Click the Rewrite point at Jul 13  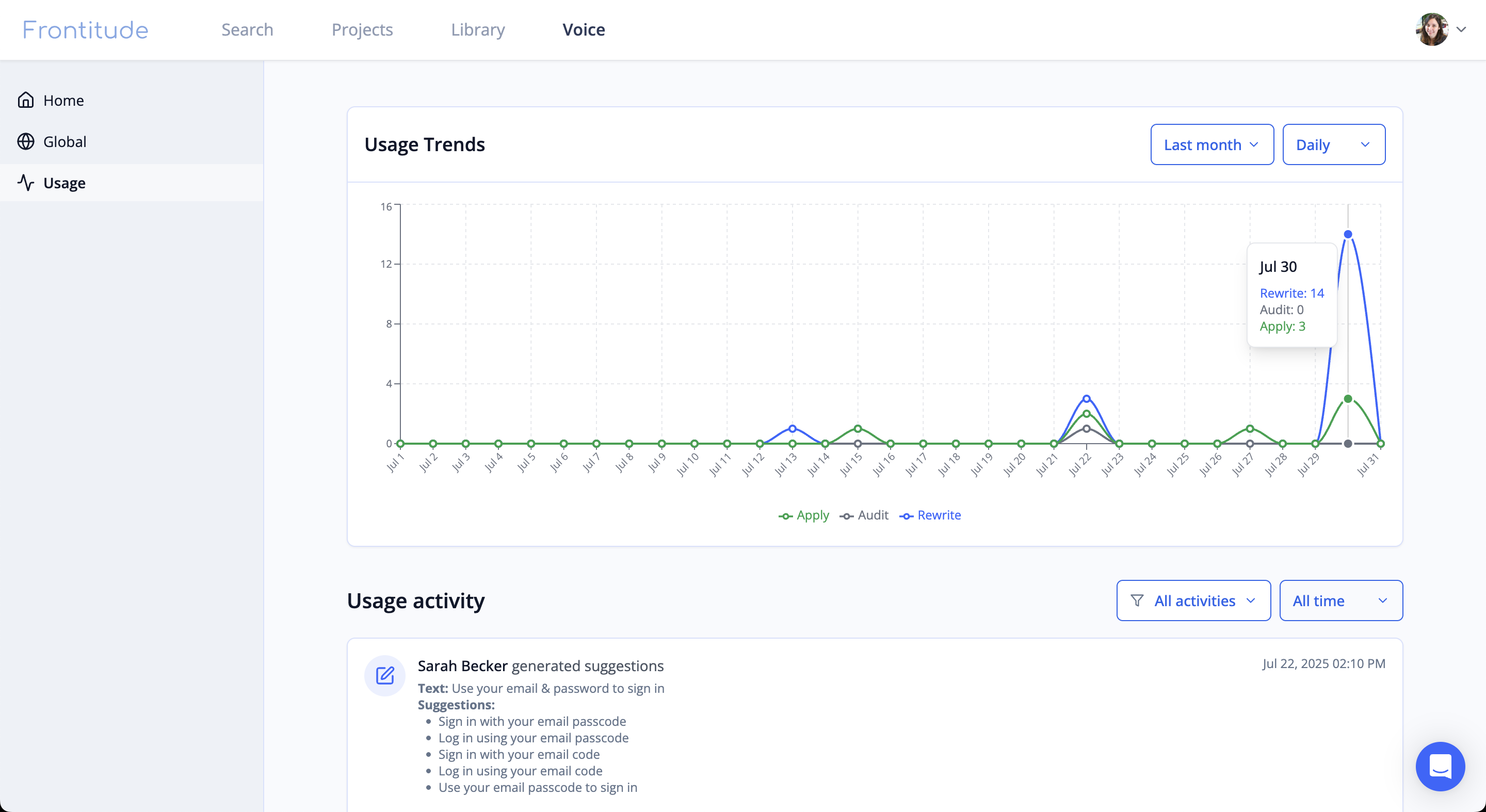click(x=792, y=429)
